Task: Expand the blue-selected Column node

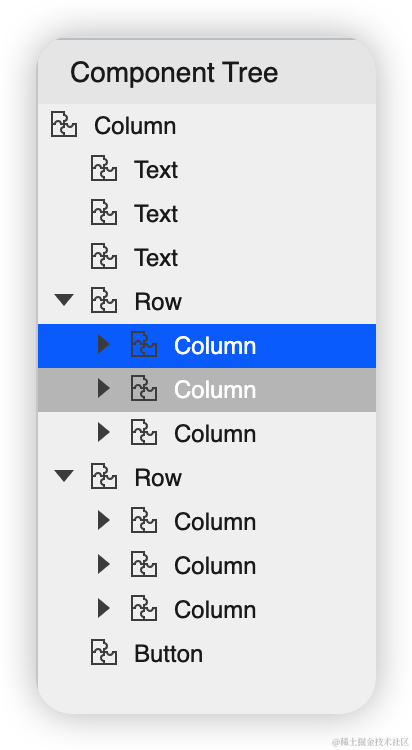Action: [104, 344]
